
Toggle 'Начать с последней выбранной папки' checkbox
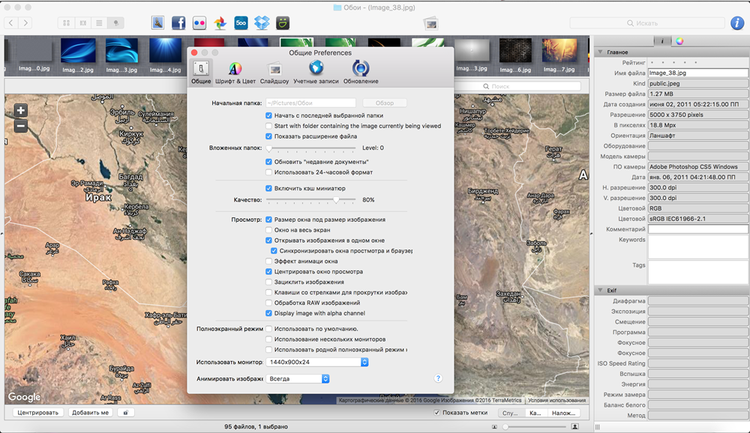click(269, 115)
